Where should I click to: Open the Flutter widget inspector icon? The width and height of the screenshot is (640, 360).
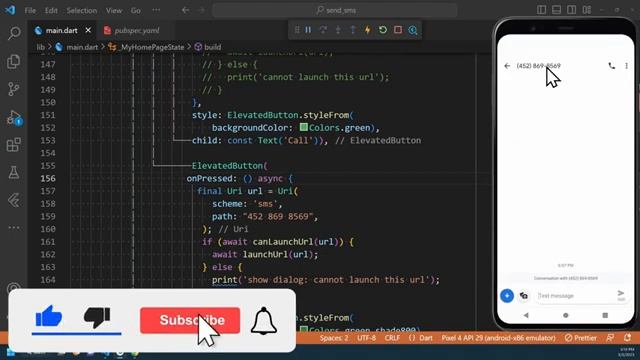[413, 30]
